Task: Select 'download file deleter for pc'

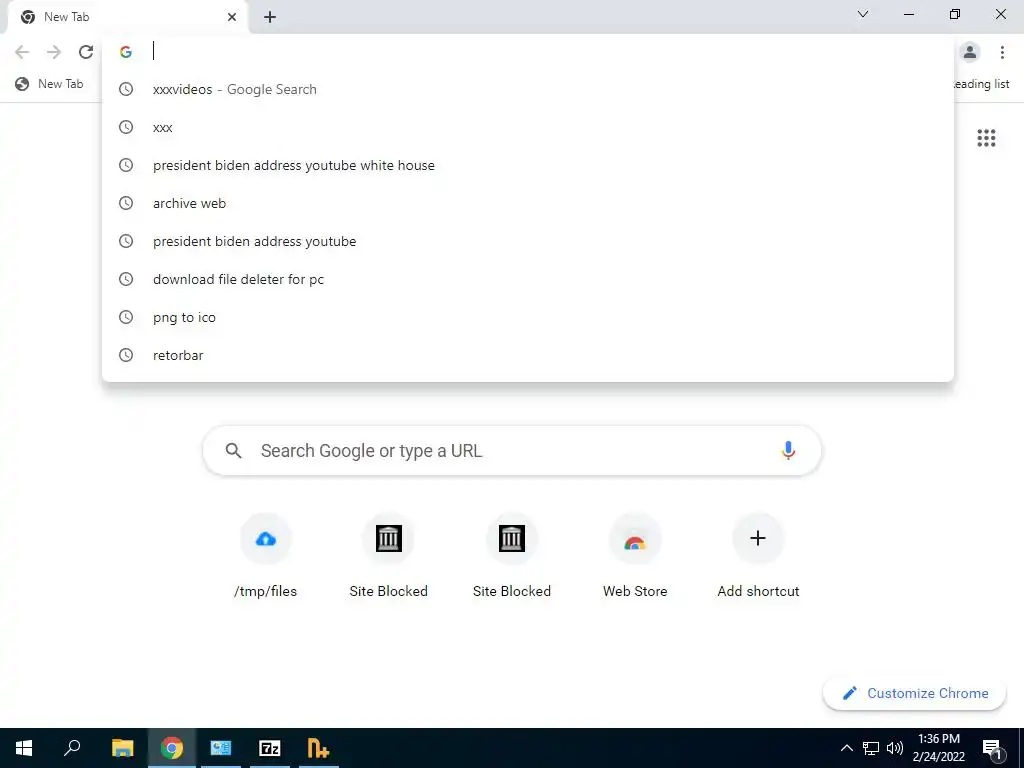Action: (x=528, y=279)
